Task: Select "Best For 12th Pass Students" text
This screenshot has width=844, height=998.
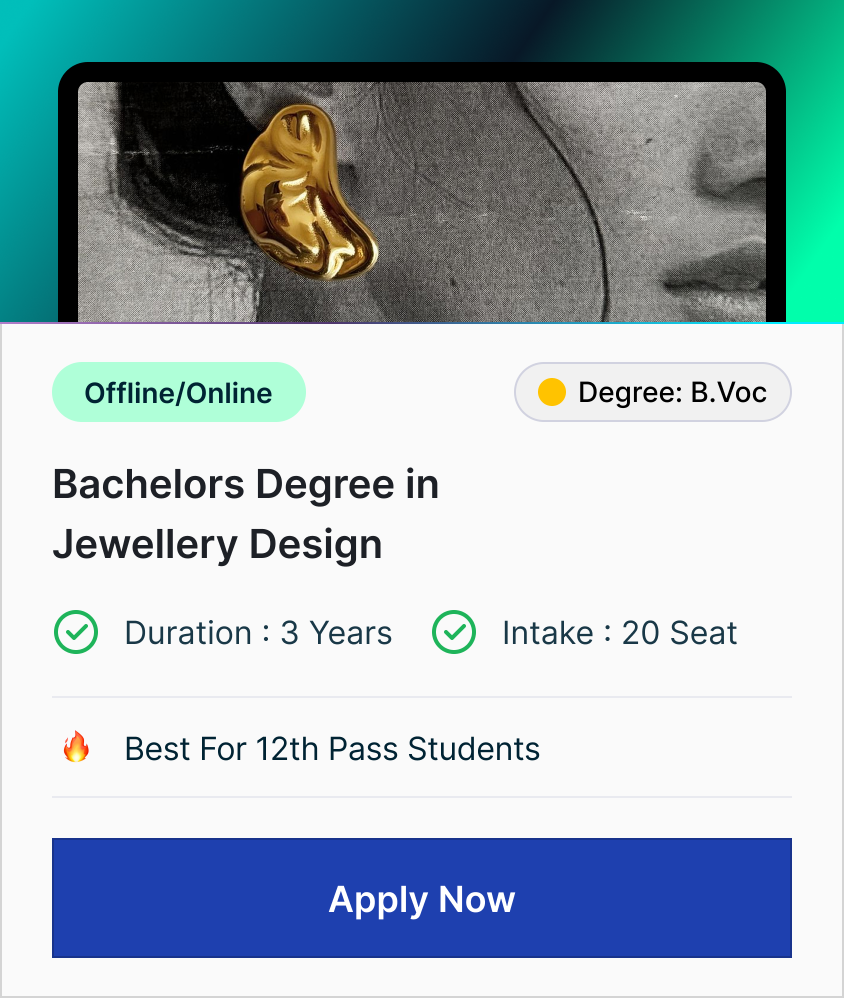Action: pos(332,749)
